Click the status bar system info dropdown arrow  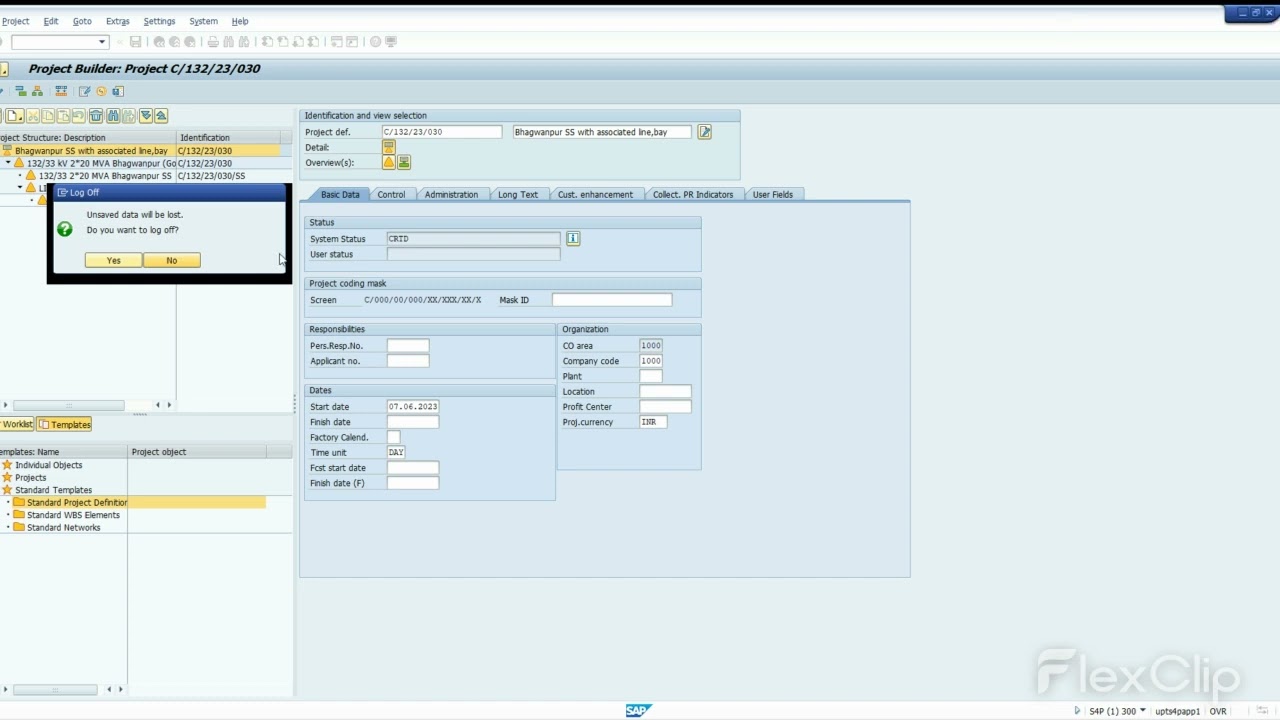[x=1142, y=711]
